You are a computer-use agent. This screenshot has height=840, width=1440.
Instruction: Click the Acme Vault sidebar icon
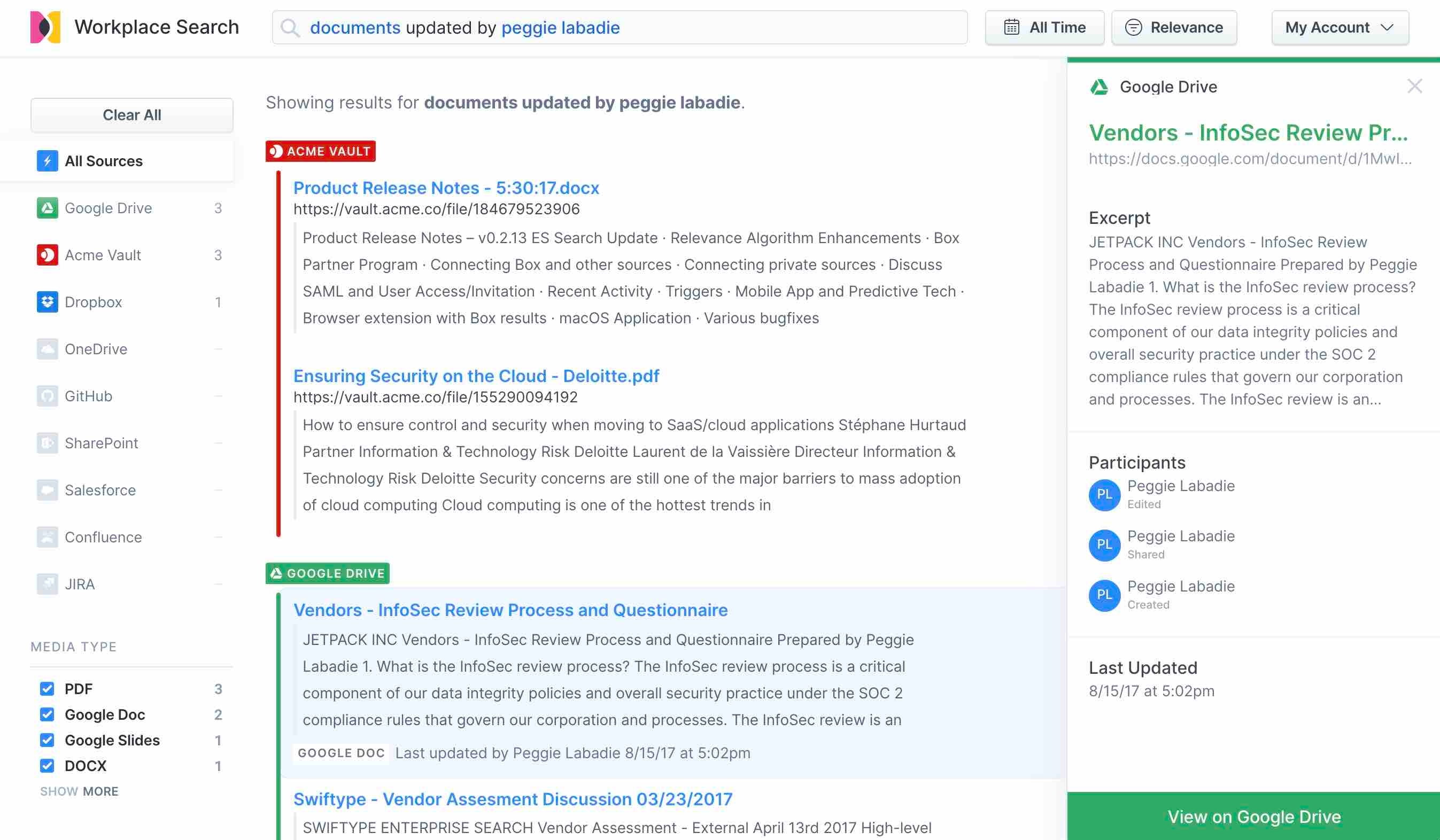tap(48, 255)
